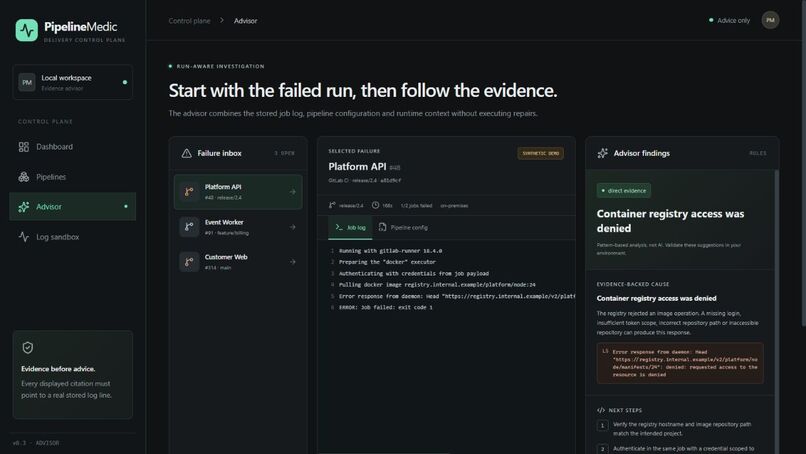Click the branch icon on Customer Web row
The width and height of the screenshot is (806, 454).
[x=189, y=262]
